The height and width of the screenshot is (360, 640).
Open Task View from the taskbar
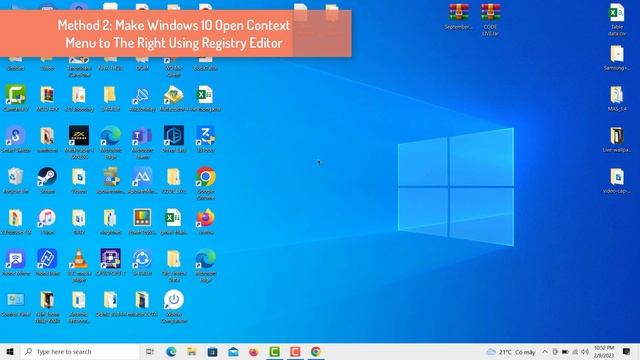150,352
